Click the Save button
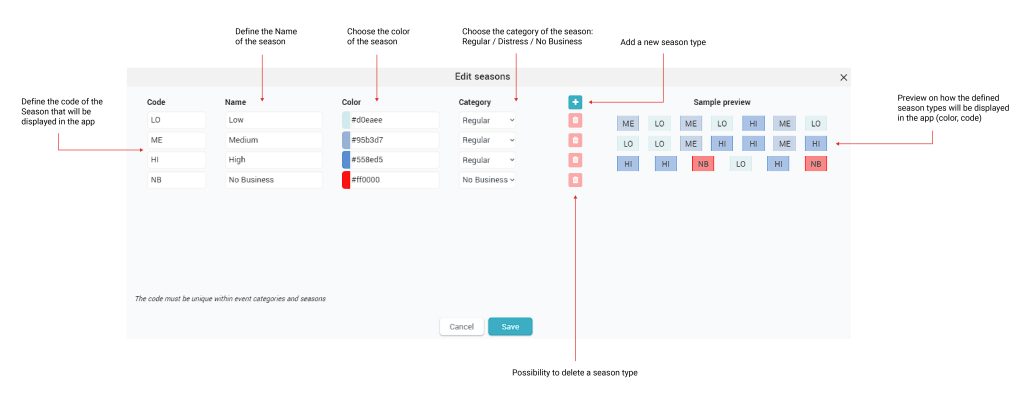 point(510,327)
